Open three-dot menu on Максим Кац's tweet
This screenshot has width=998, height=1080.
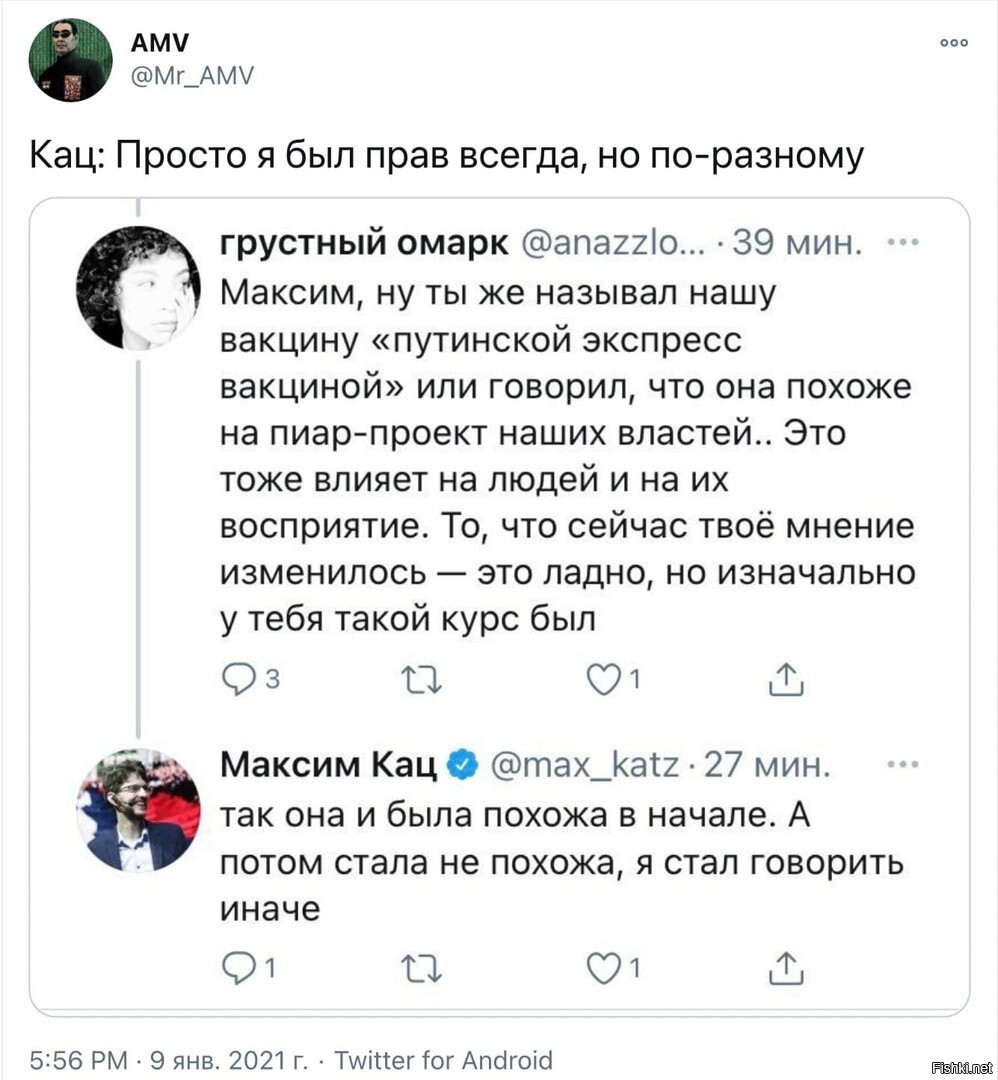(x=903, y=764)
